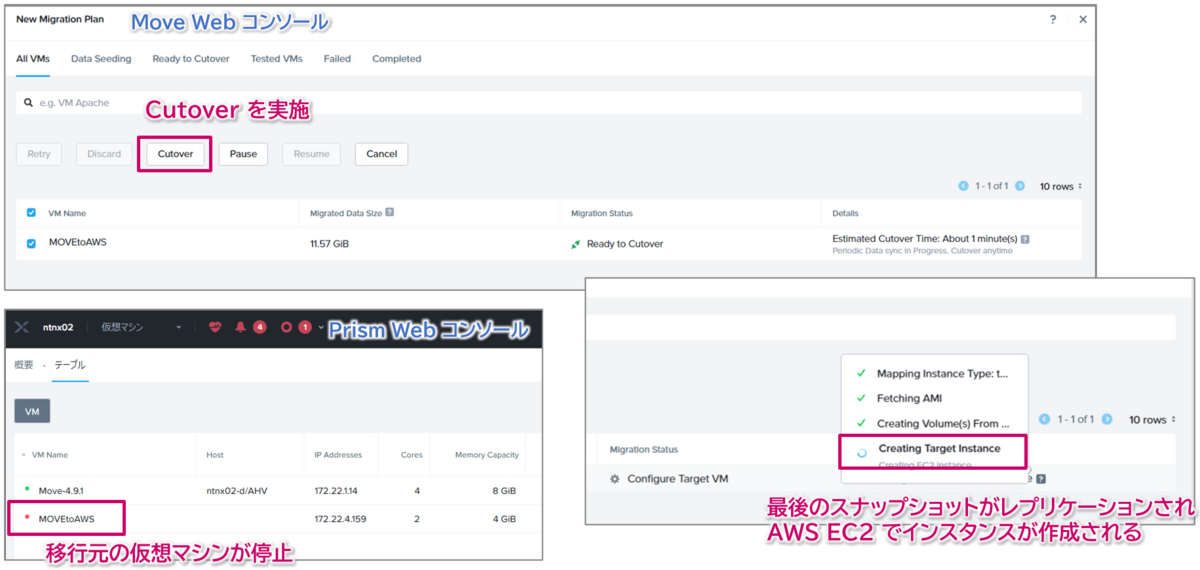This screenshot has width=1200, height=570.
Task: Click Ready to Cutover status icon
Action: (576, 244)
